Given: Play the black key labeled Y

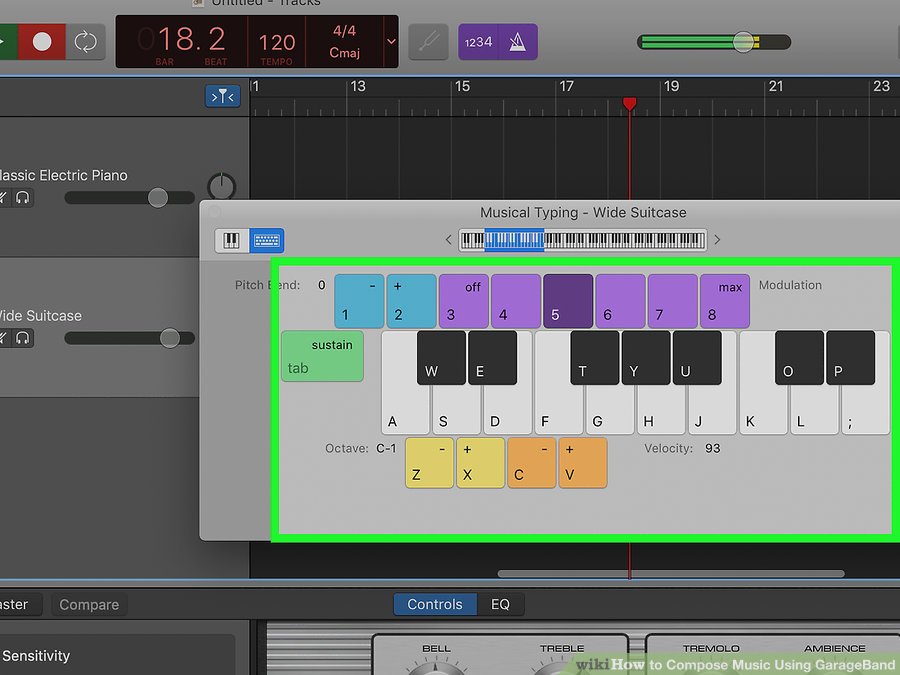Looking at the screenshot, I should [646, 358].
